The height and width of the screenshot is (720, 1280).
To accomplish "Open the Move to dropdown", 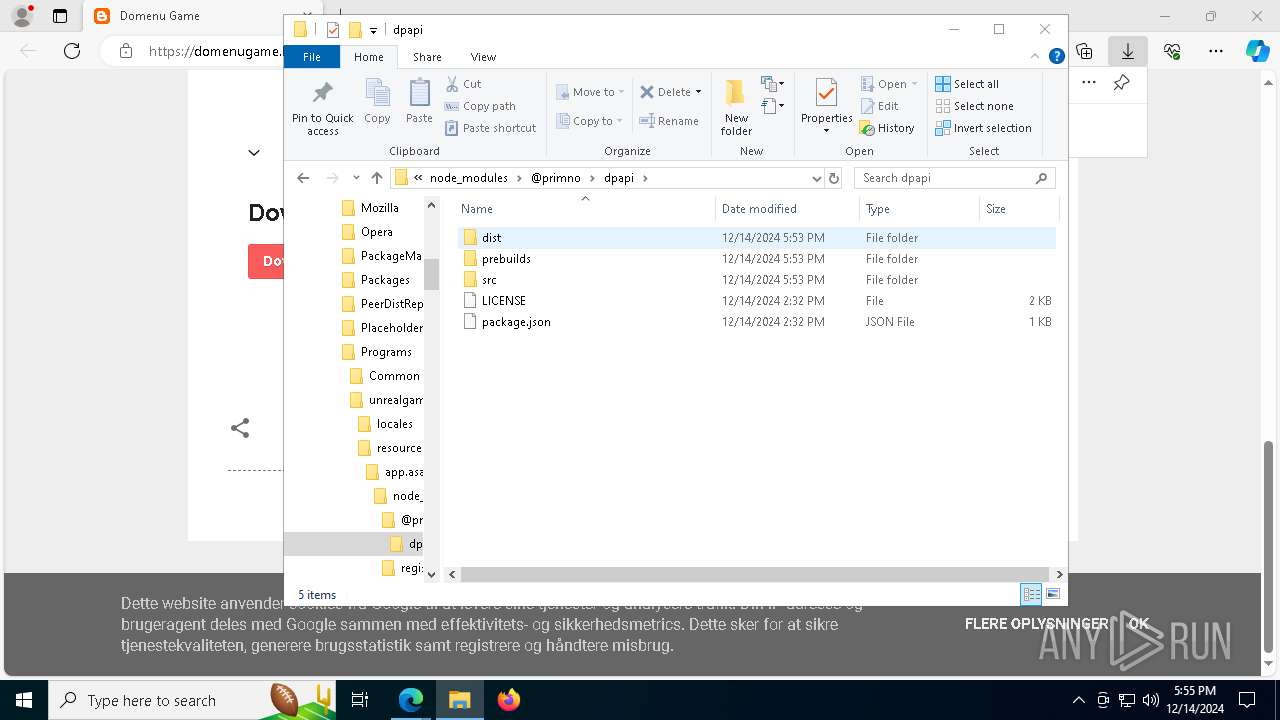I will coord(590,92).
